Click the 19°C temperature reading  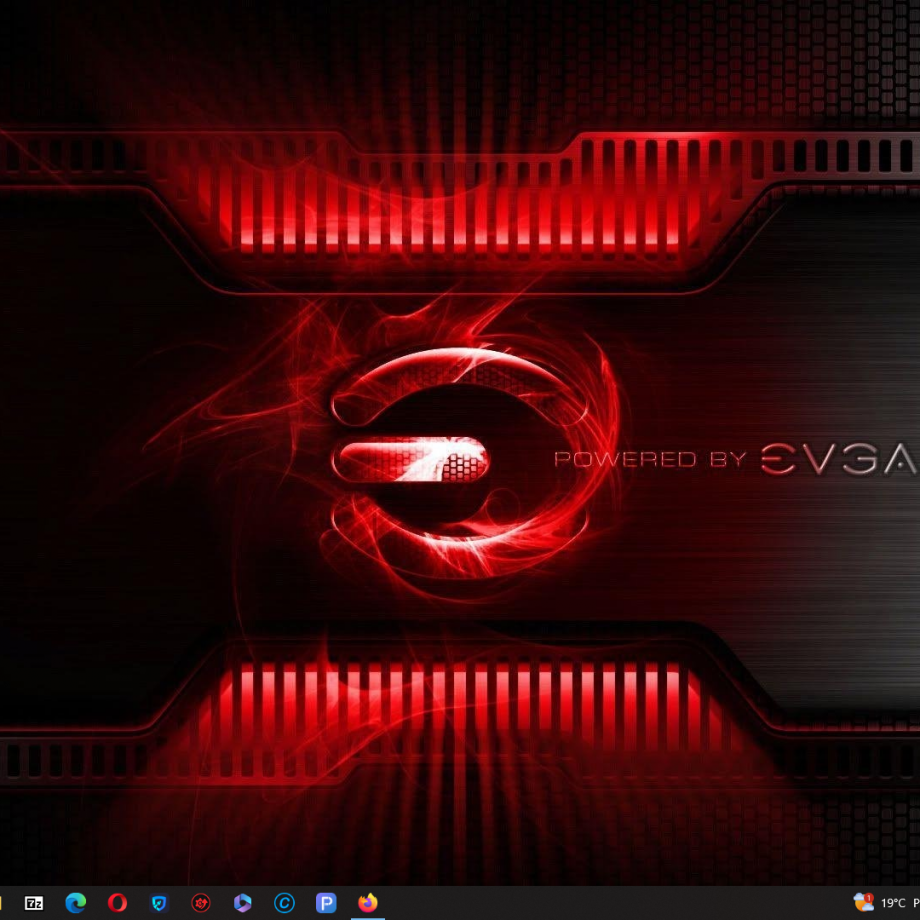[893, 903]
